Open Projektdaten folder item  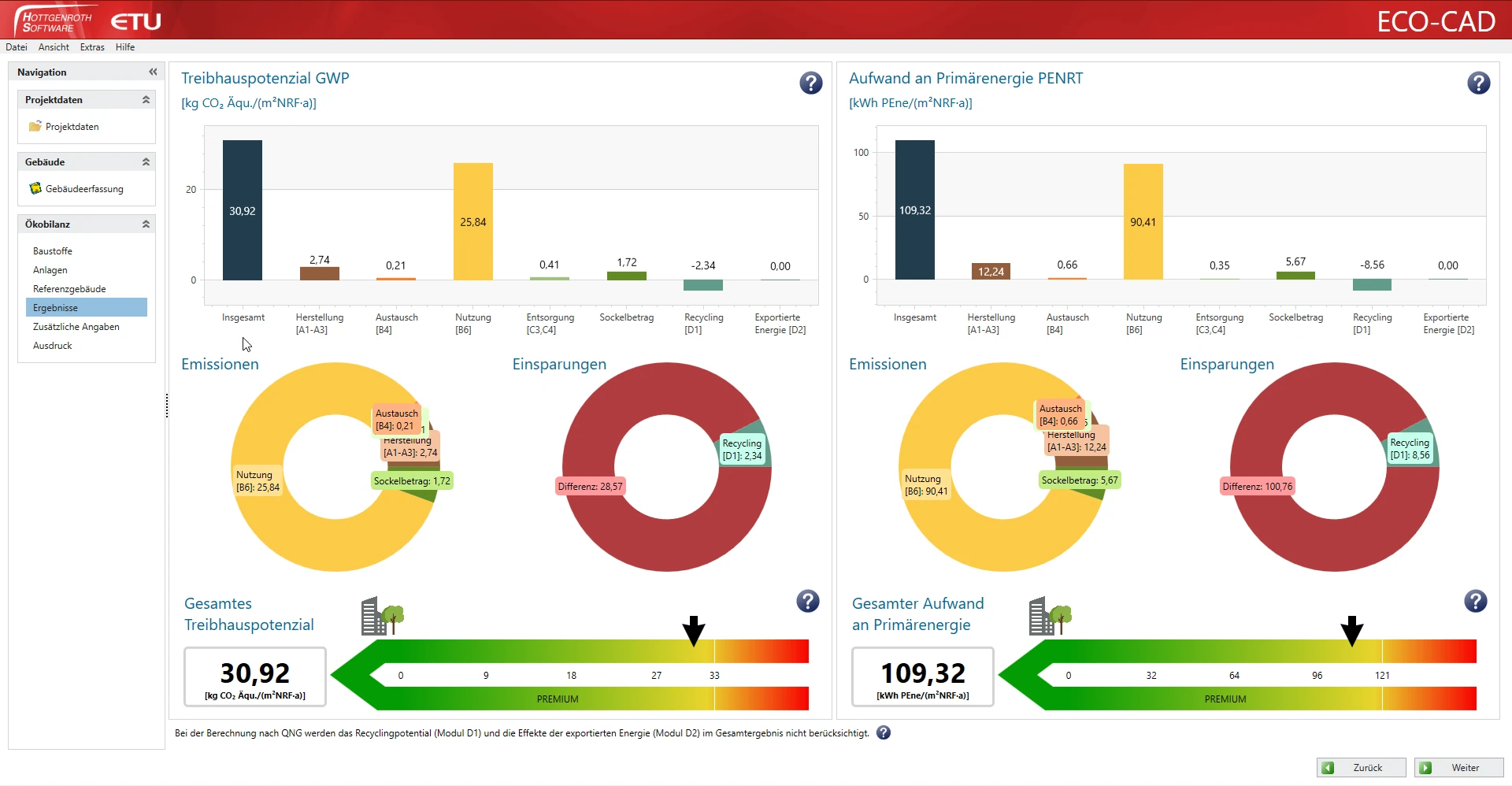point(72,127)
